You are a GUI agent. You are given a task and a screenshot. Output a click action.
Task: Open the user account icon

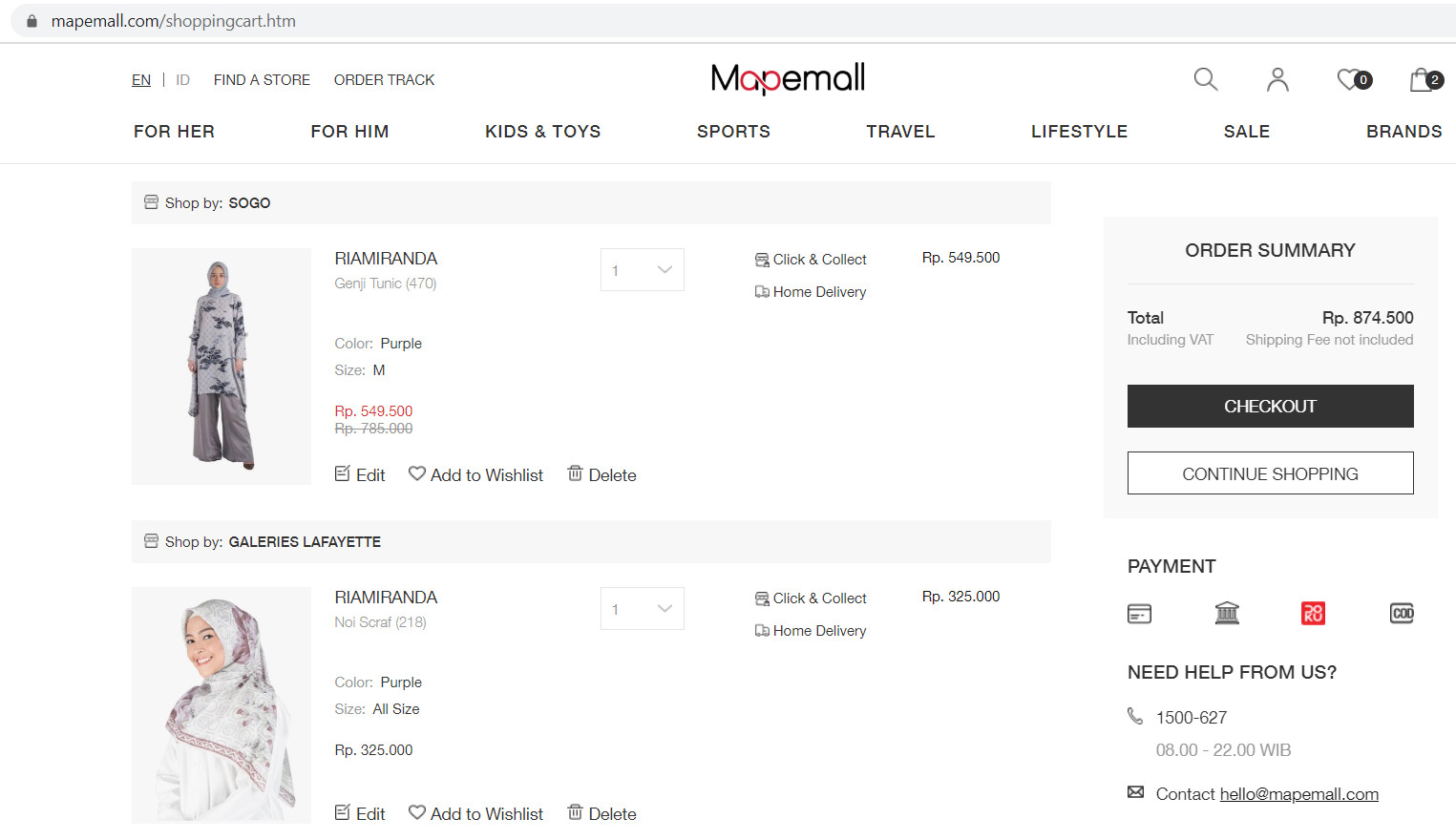[x=1277, y=79]
